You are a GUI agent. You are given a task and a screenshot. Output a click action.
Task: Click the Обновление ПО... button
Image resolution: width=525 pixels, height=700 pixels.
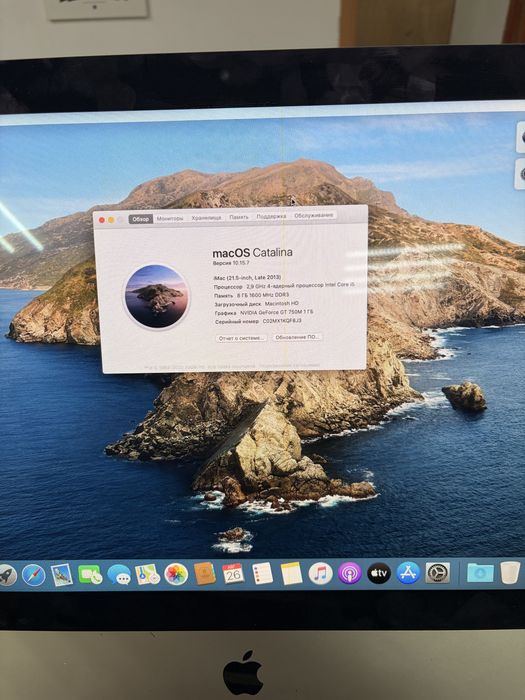297,337
